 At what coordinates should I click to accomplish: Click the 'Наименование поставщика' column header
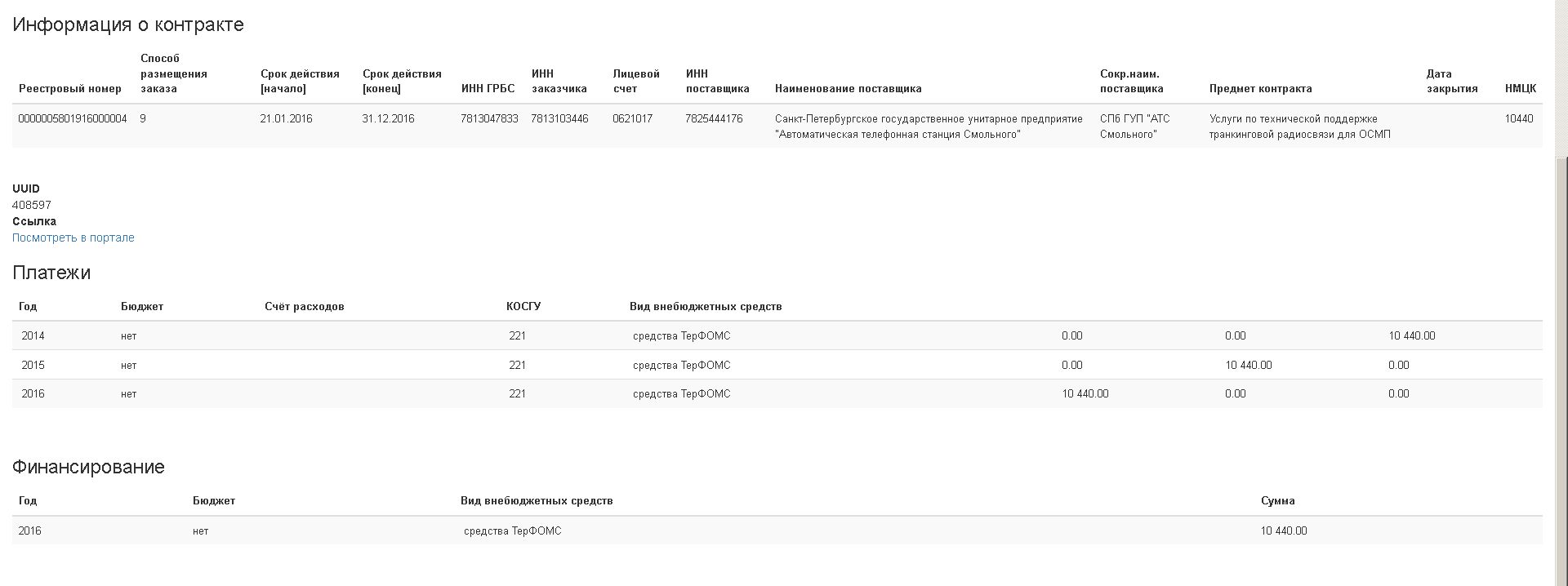848,88
